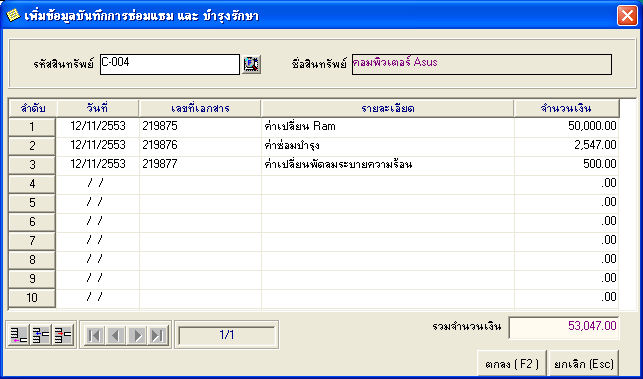Screen dimensions: 643x379
Task: Click document number 219876
Action: point(200,146)
